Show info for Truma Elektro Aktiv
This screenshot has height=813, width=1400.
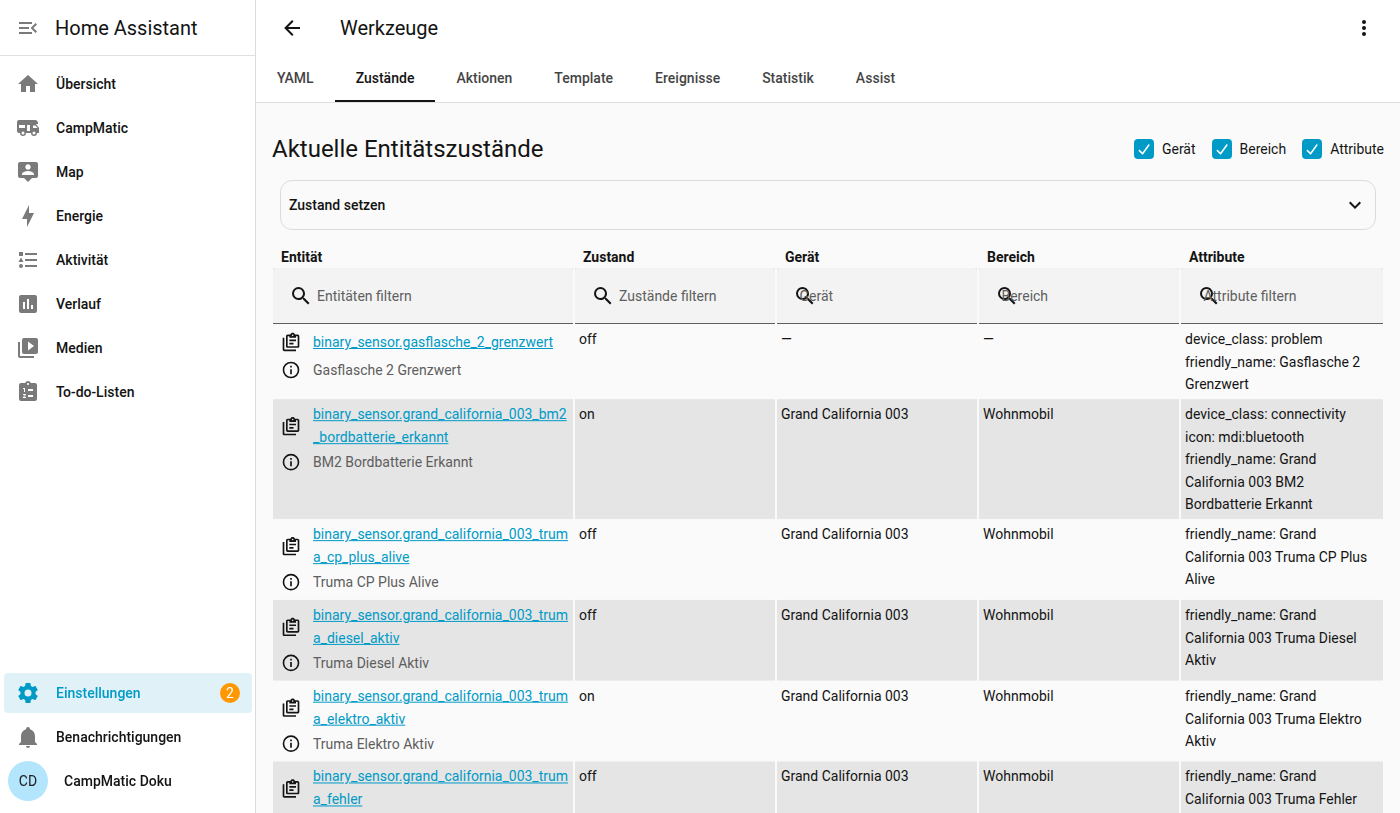point(291,744)
